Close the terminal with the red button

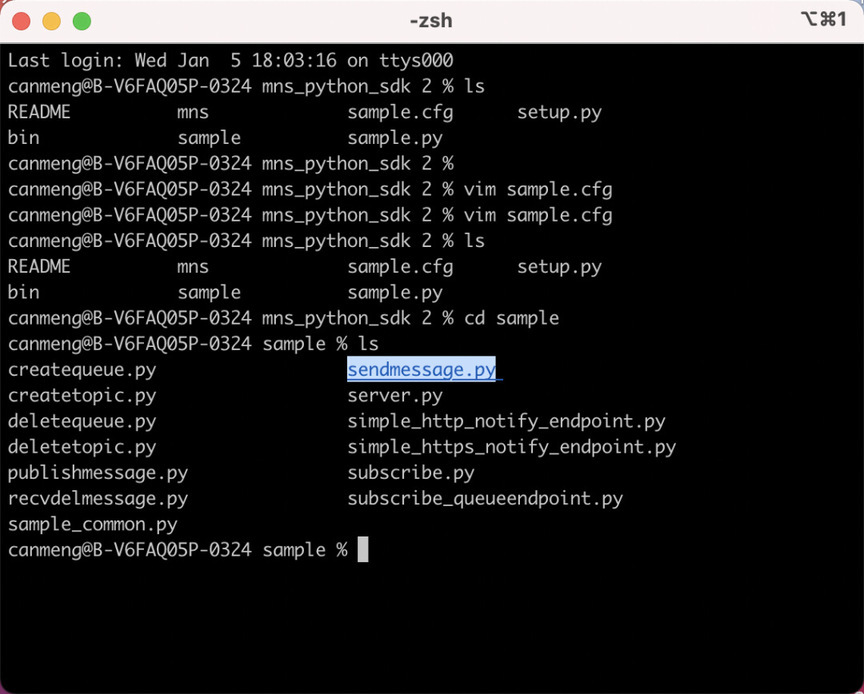click(x=21, y=21)
